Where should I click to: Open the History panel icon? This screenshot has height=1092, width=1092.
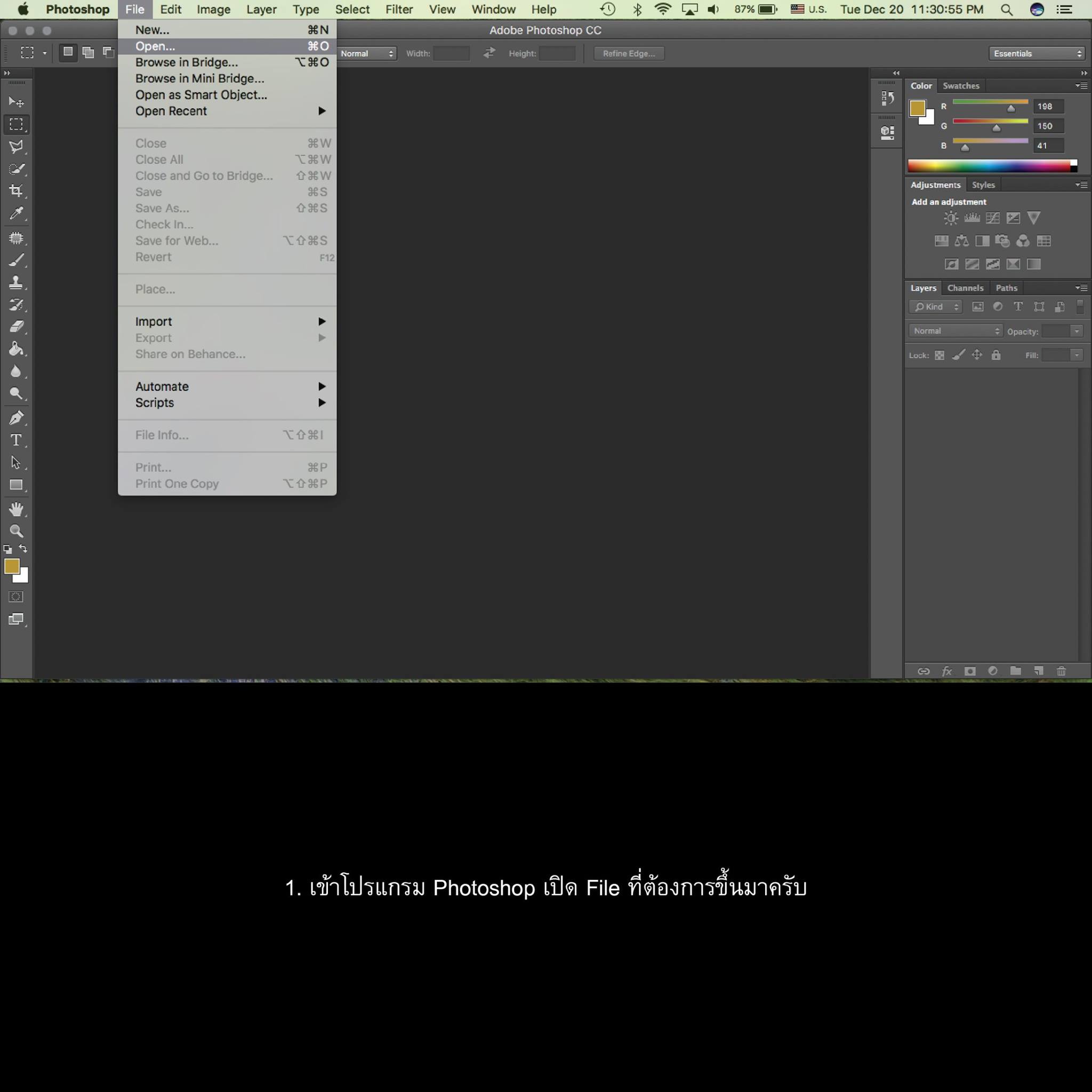(887, 98)
